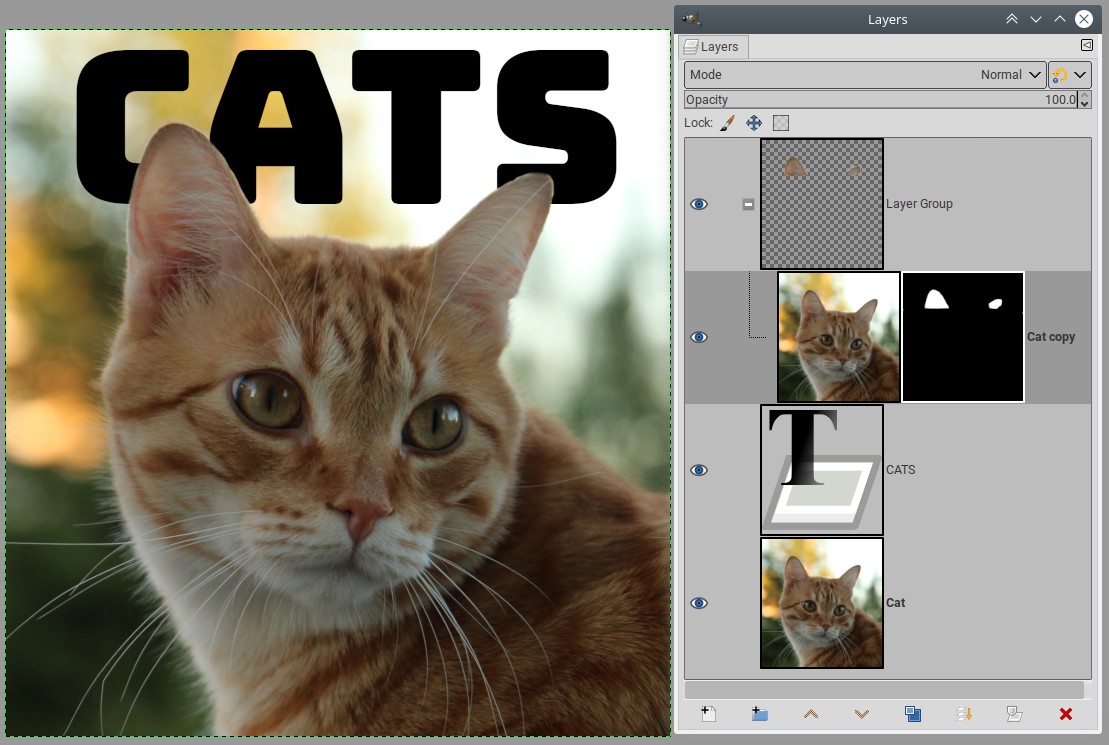This screenshot has width=1109, height=745.
Task: Toggle visibility of Cat copy layer
Action: 699,337
